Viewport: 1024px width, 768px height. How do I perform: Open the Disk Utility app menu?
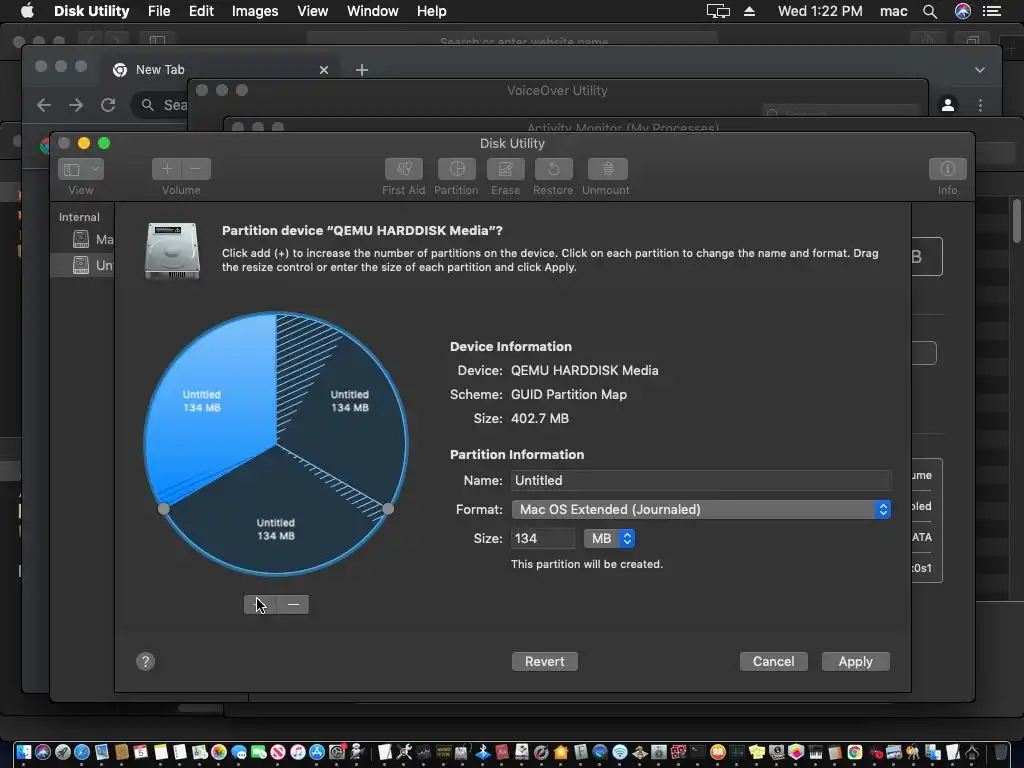(x=91, y=11)
